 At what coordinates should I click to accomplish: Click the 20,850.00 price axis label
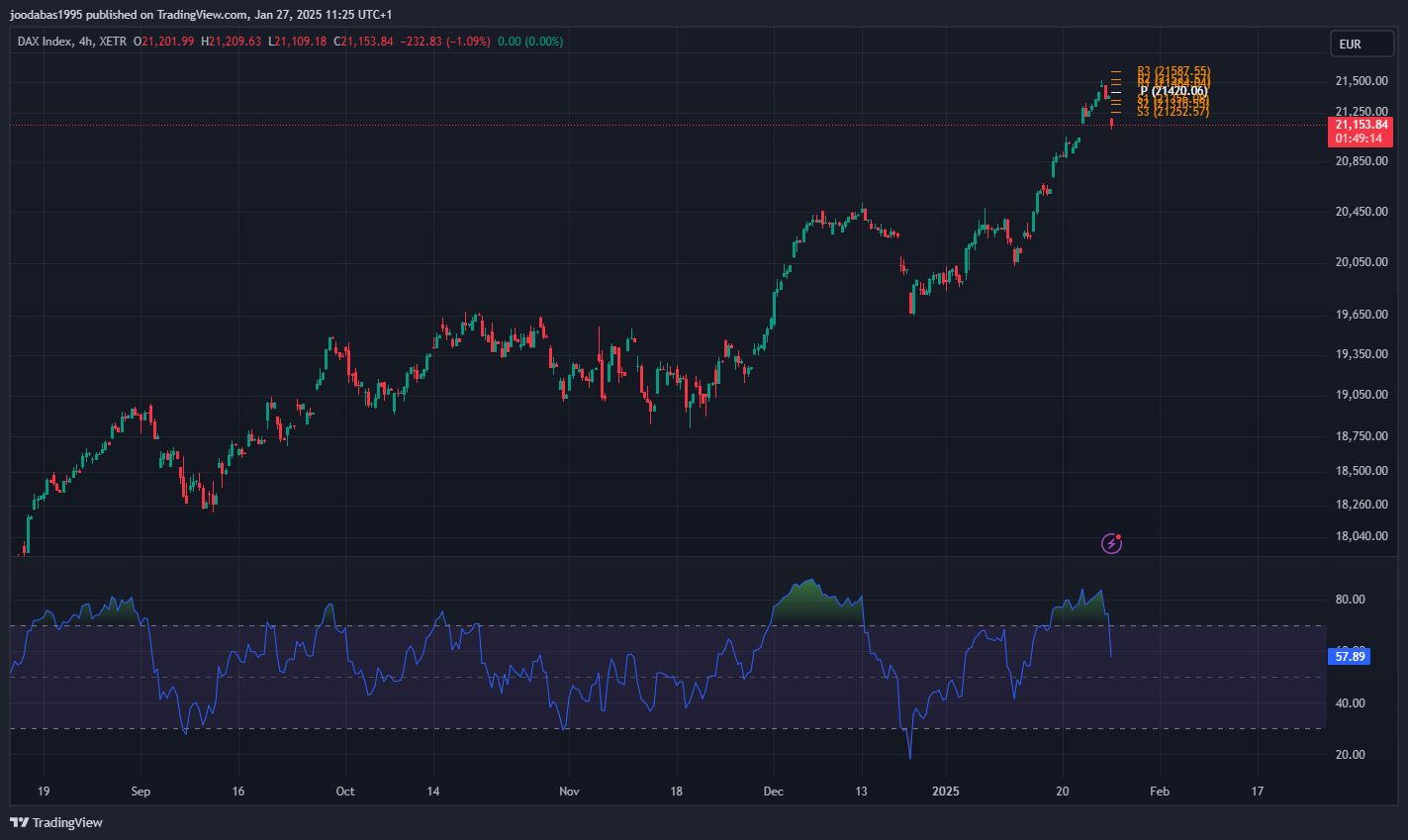click(1361, 161)
